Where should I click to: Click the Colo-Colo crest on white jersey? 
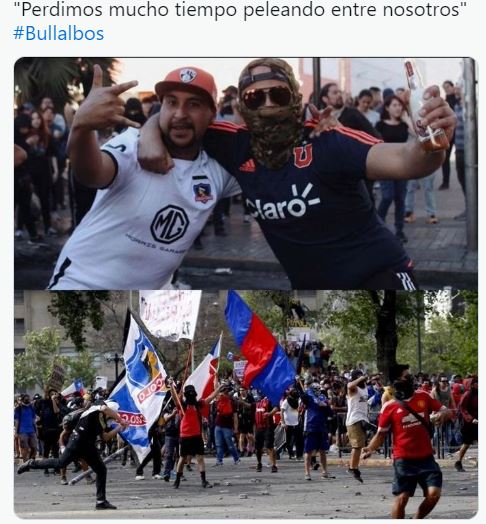click(204, 189)
